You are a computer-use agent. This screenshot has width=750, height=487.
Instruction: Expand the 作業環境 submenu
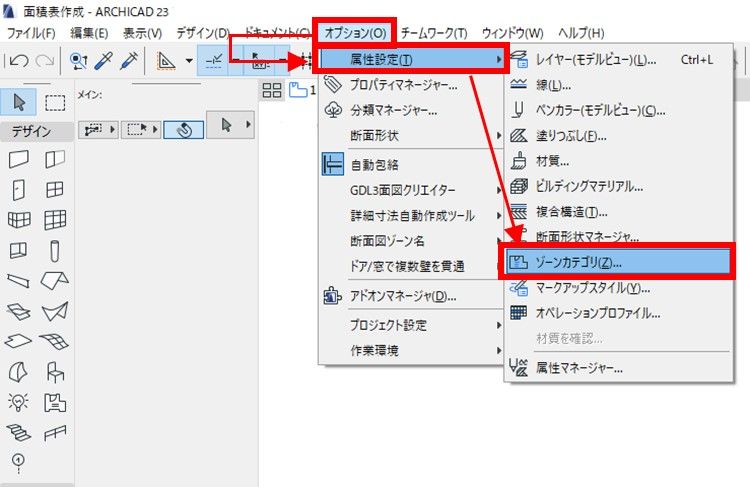click(411, 351)
